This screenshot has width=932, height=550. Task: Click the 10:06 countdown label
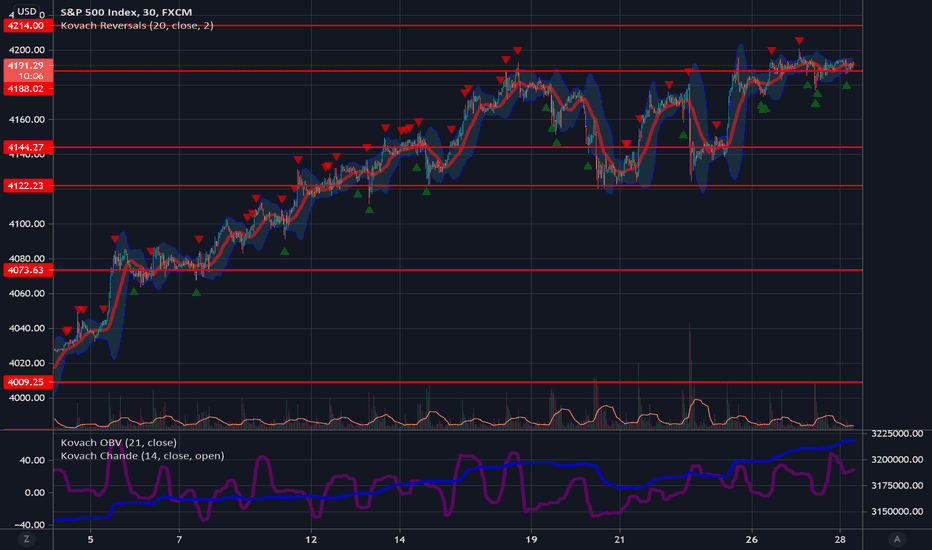tap(31, 76)
